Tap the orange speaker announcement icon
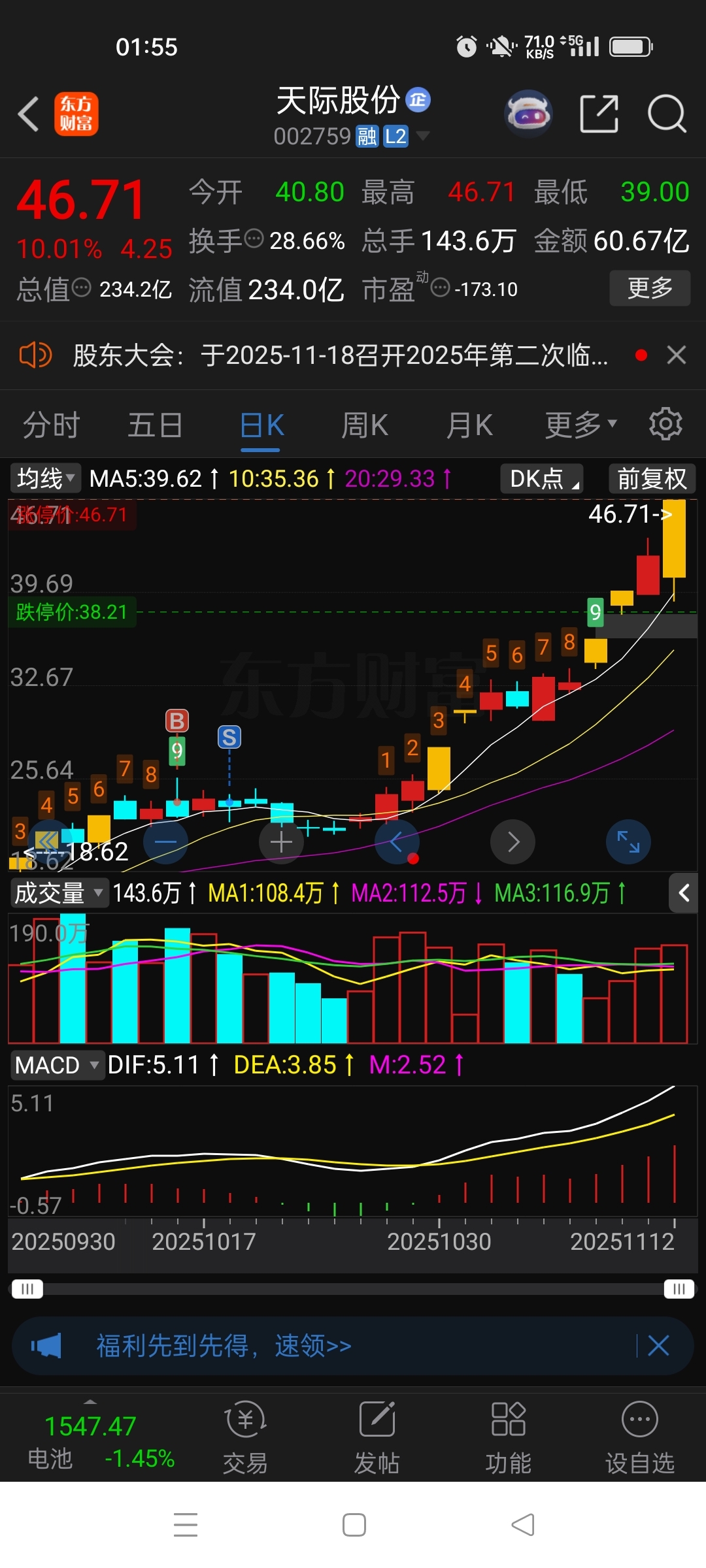The height and width of the screenshot is (1568, 706). 35,355
